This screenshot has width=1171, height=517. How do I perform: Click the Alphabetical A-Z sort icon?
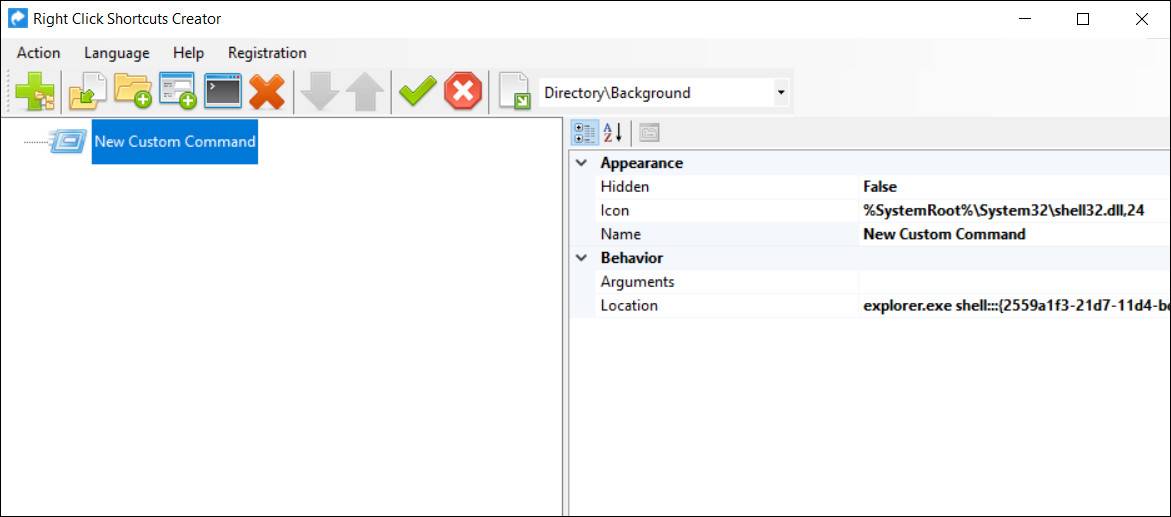(612, 133)
